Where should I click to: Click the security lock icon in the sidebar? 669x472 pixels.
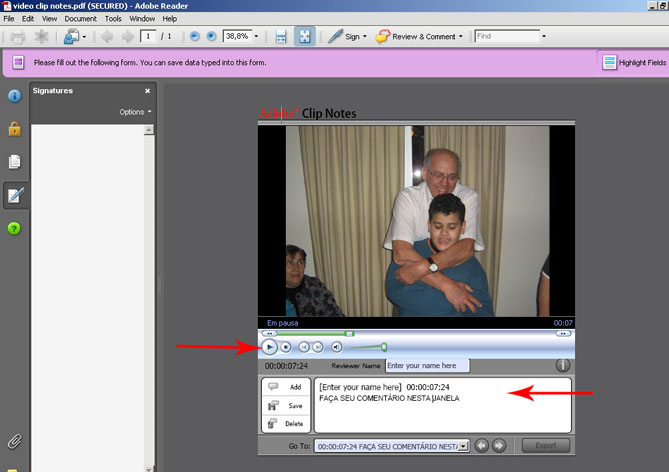[15, 129]
